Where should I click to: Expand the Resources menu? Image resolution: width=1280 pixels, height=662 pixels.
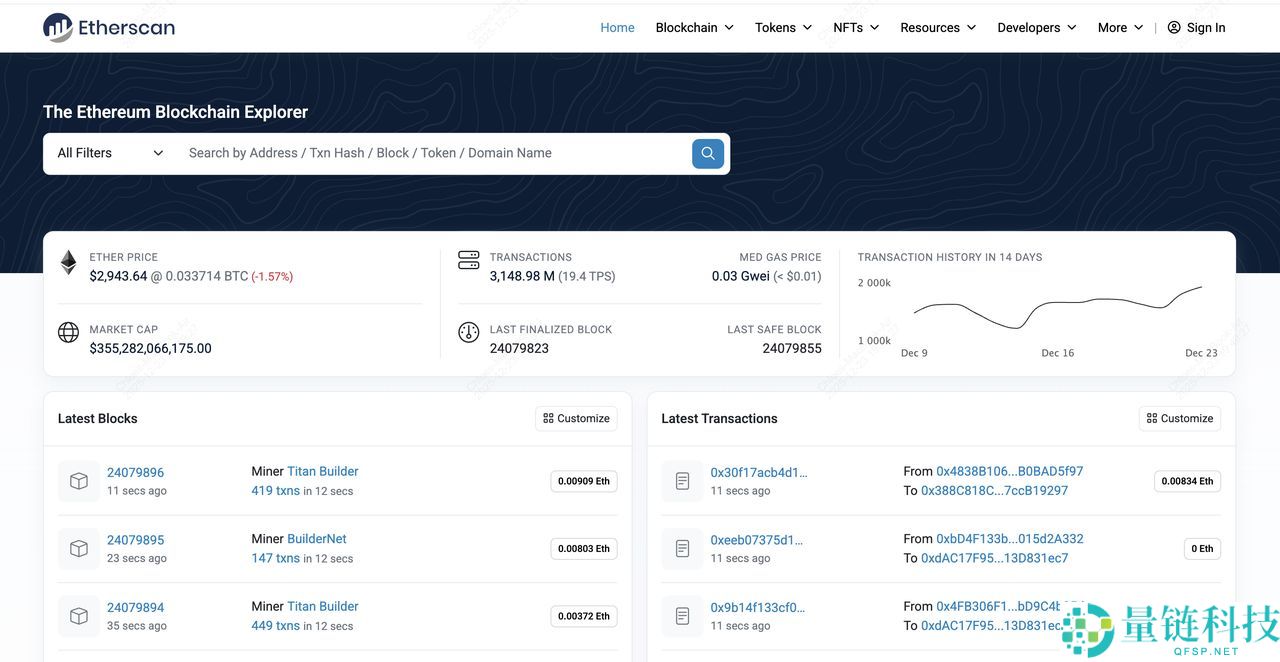pos(938,28)
